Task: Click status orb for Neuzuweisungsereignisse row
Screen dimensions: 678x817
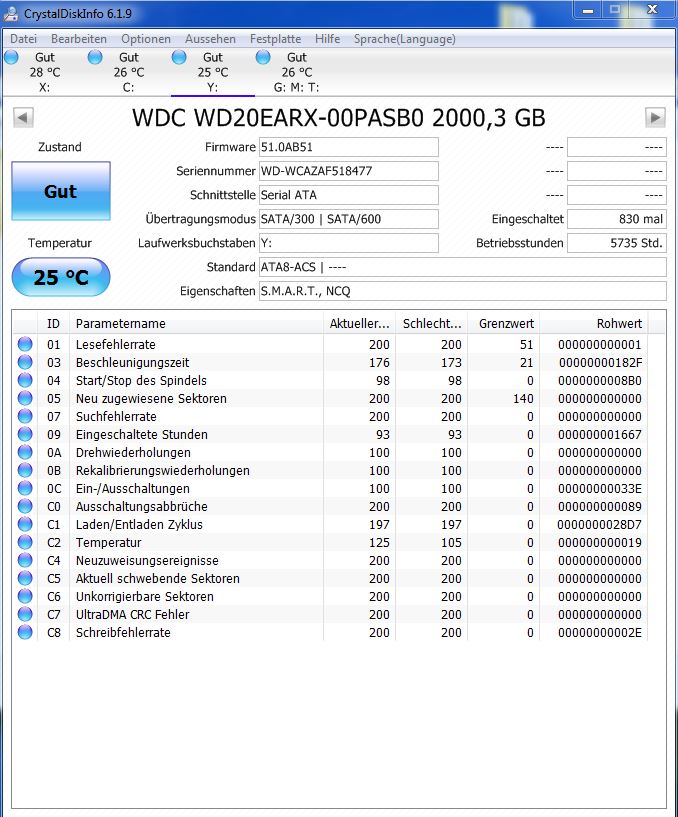Action: 25,560
